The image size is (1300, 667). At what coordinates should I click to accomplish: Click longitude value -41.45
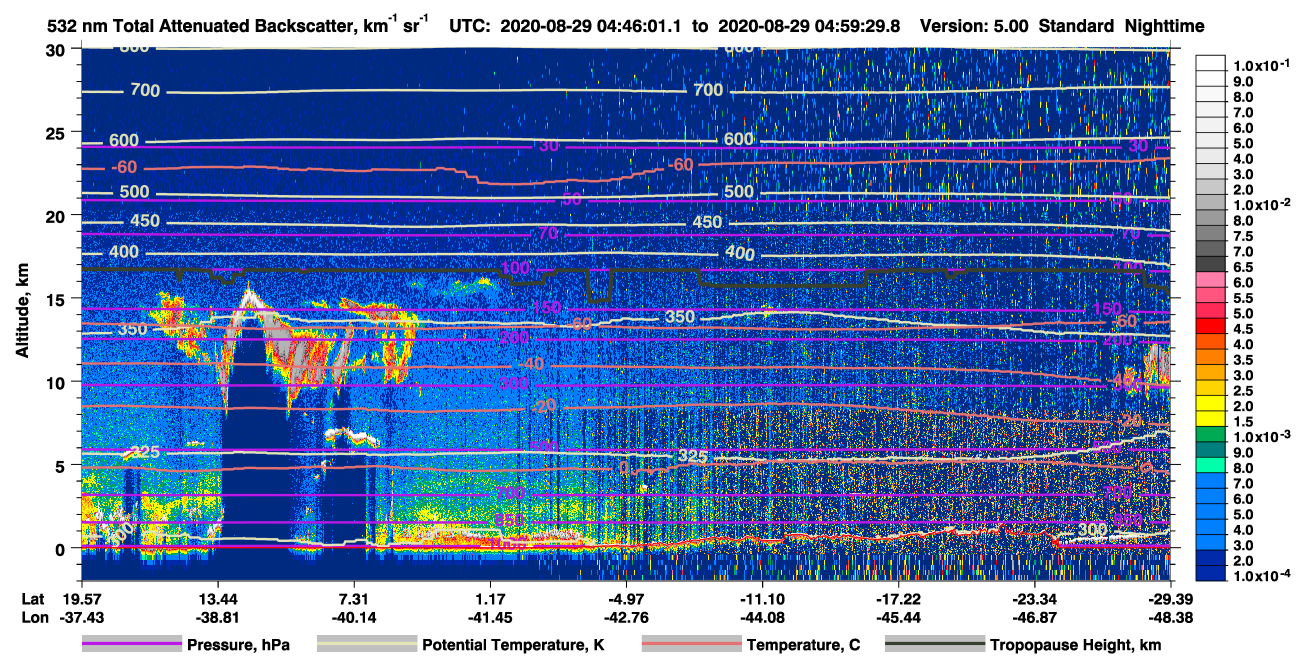[489, 618]
